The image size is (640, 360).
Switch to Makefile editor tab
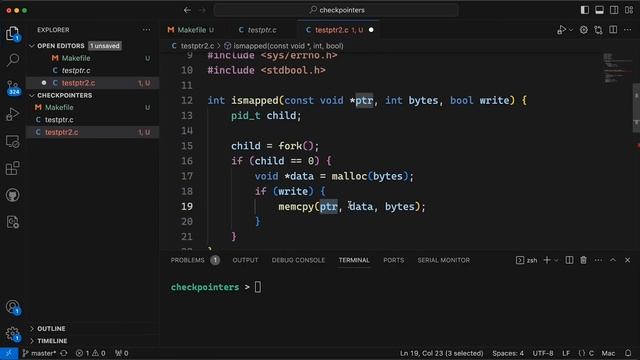191,30
